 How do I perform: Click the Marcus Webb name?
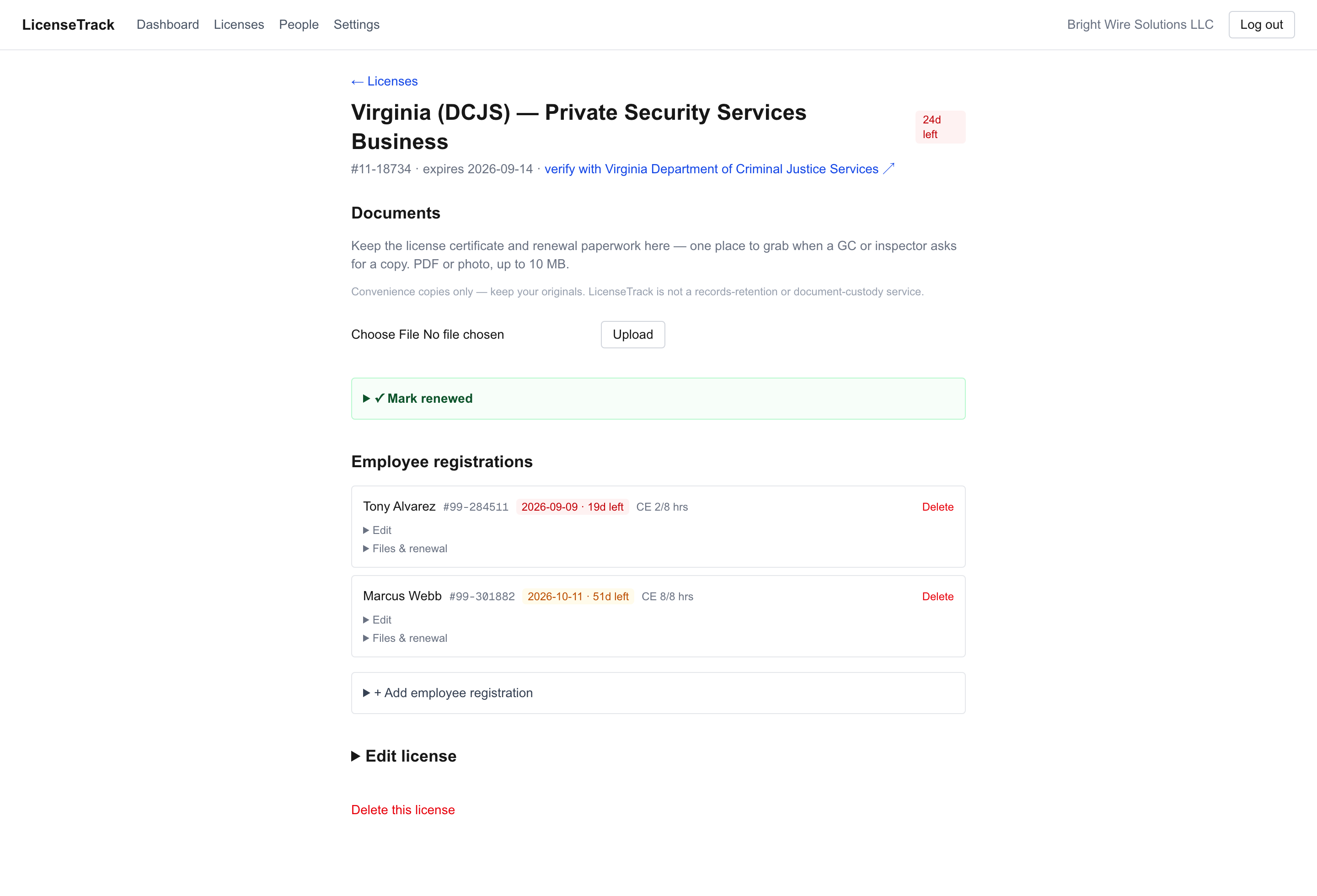click(402, 596)
